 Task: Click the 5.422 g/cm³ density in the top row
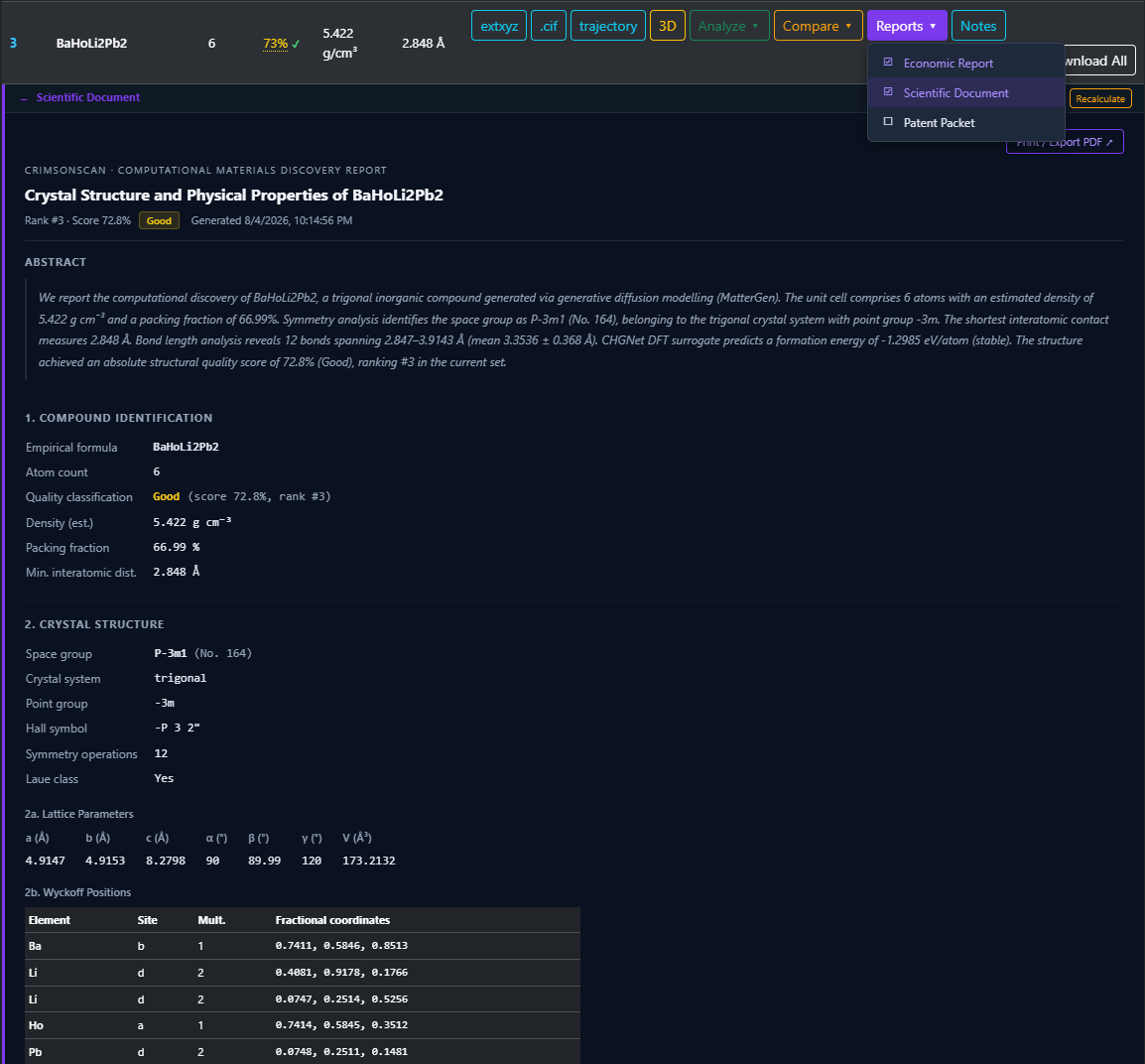click(x=339, y=43)
